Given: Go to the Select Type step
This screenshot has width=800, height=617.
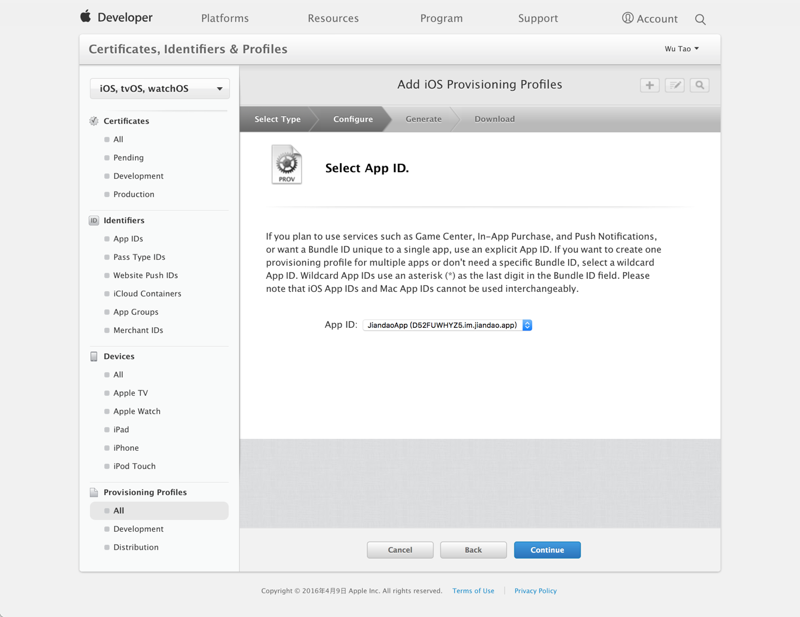Looking at the screenshot, I should [x=278, y=119].
